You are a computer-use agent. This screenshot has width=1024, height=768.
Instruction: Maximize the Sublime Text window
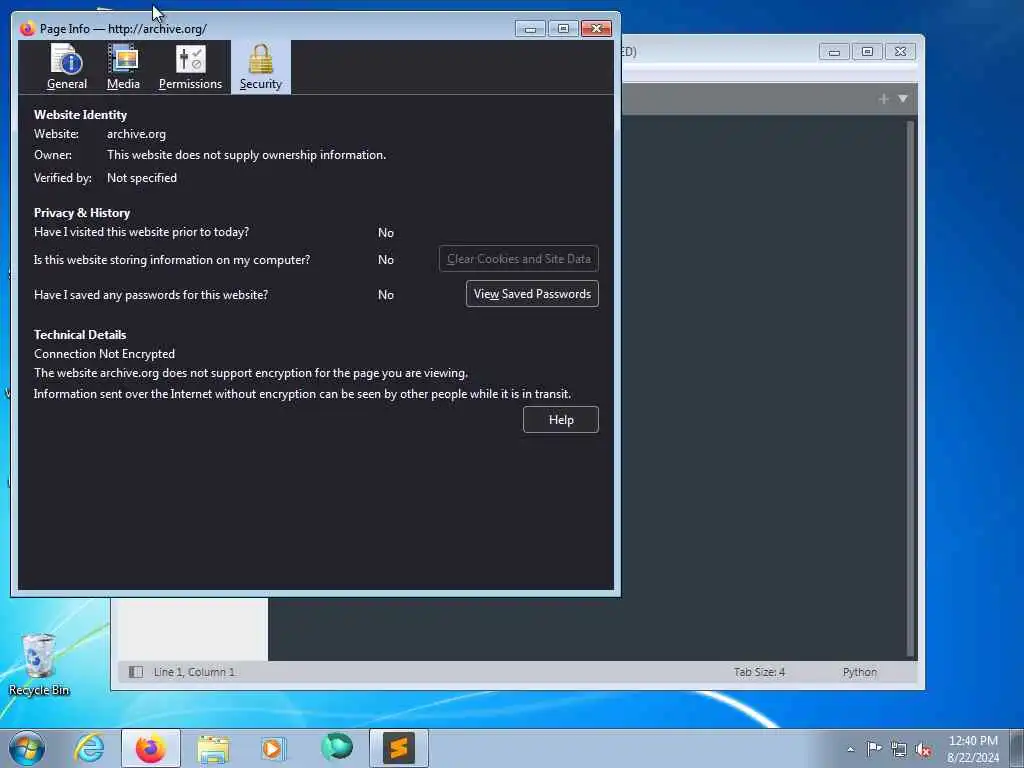coord(867,52)
